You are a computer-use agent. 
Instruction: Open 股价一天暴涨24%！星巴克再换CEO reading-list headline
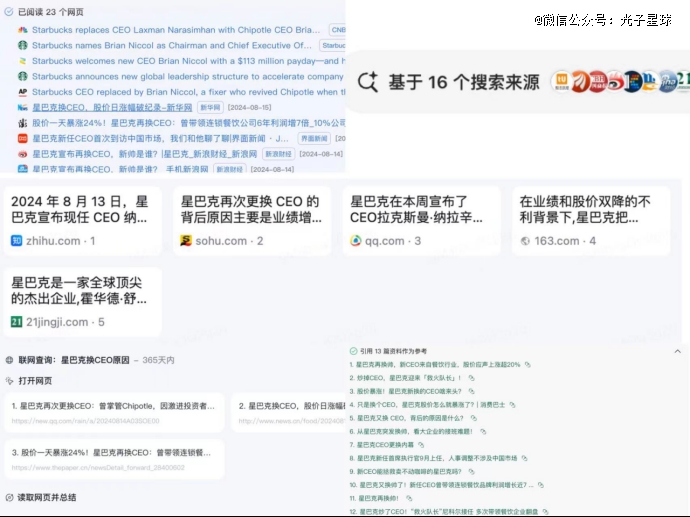188,123
